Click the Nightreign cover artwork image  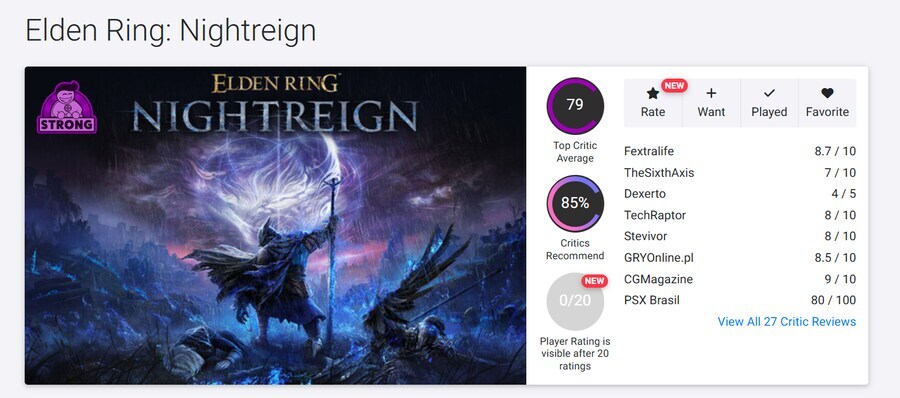276,226
